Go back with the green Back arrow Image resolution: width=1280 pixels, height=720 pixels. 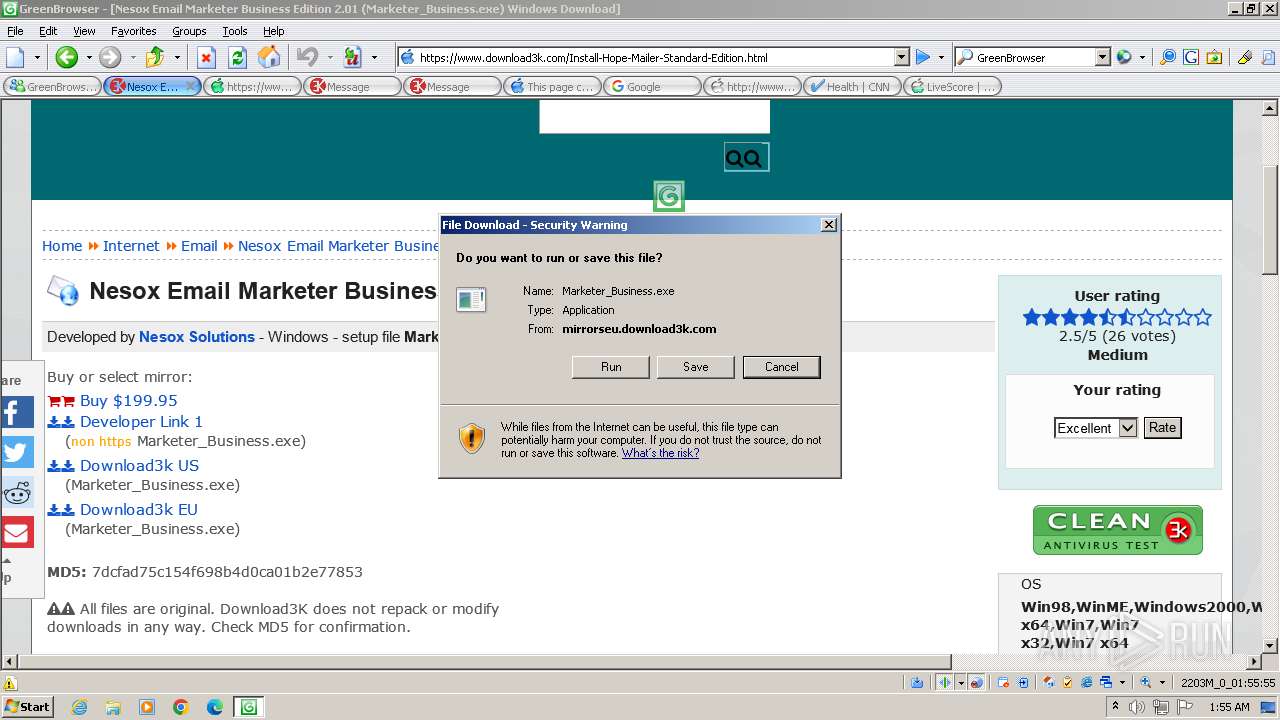[x=66, y=57]
